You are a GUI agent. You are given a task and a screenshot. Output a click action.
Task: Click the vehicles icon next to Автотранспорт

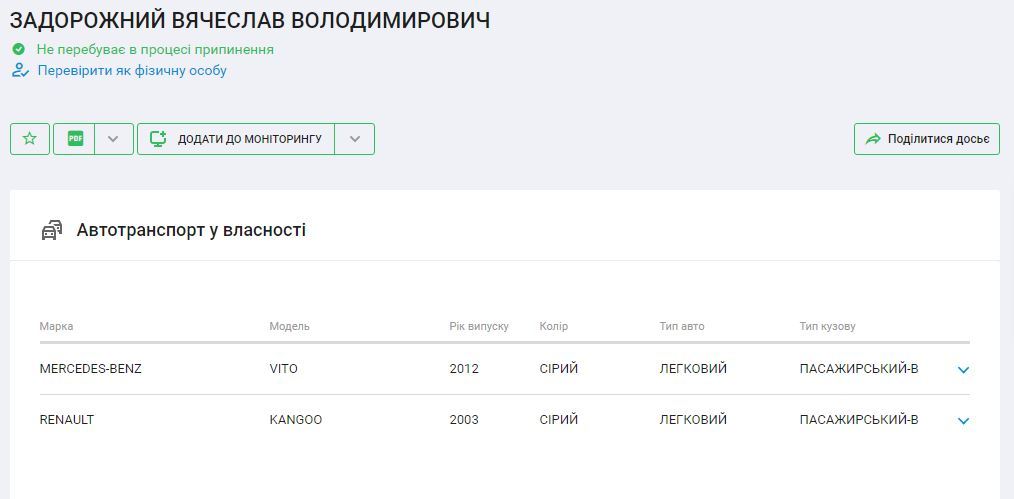tap(52, 230)
